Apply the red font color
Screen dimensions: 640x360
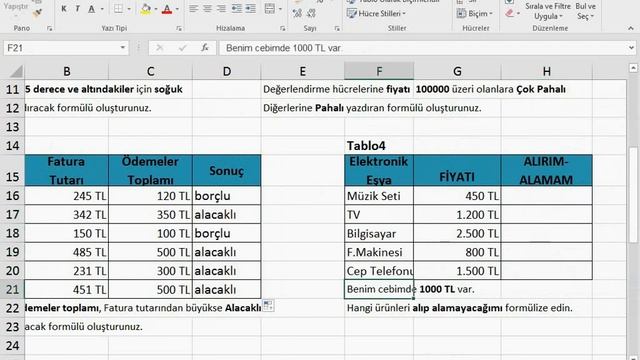pyautogui.click(x=167, y=9)
